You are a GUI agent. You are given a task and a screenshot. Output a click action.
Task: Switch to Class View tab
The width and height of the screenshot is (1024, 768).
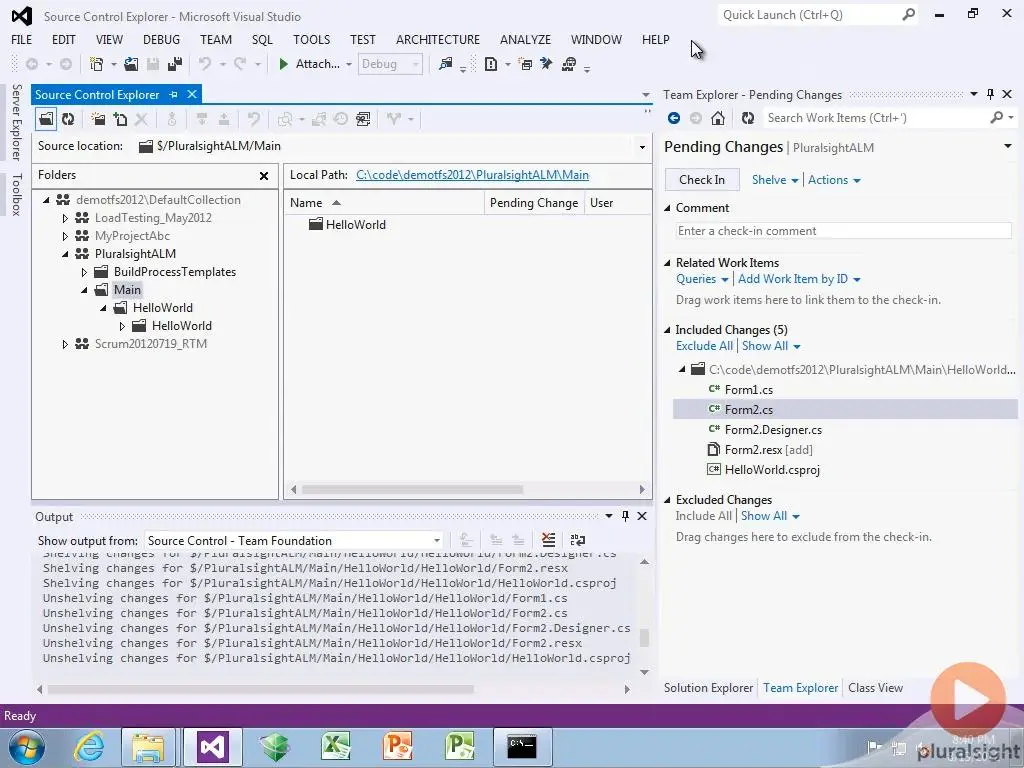pyautogui.click(x=875, y=688)
